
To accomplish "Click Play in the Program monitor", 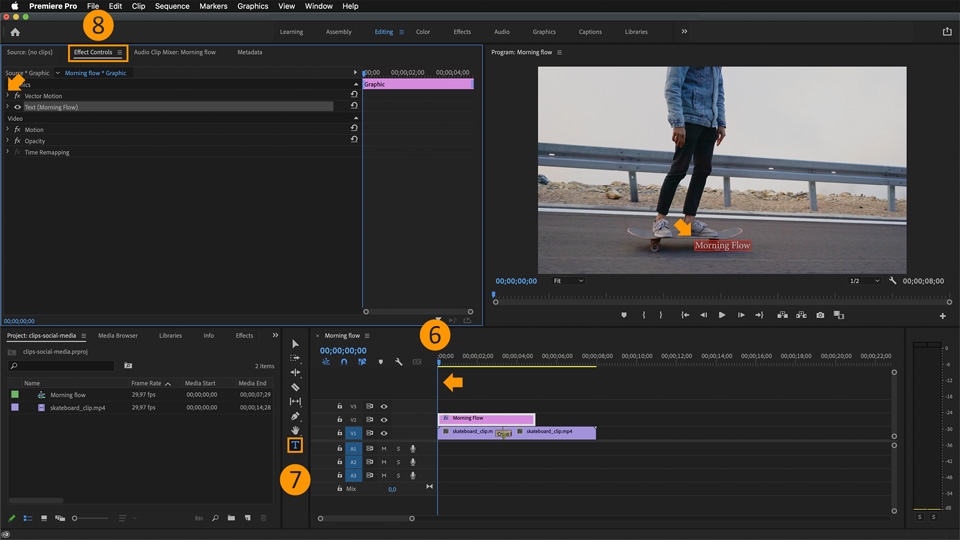I will [722, 315].
